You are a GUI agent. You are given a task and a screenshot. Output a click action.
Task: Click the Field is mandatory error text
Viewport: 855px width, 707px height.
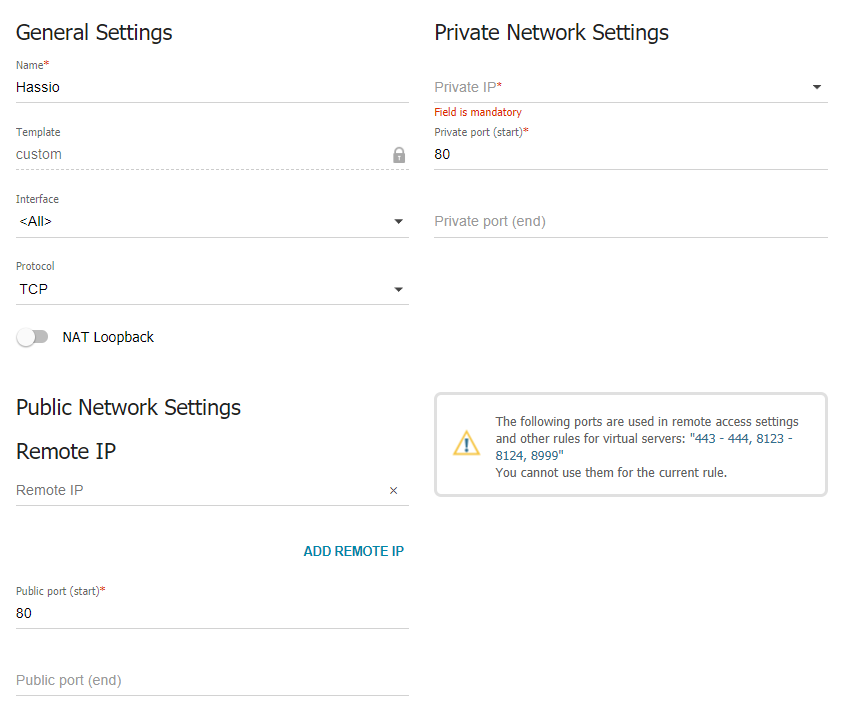478,112
